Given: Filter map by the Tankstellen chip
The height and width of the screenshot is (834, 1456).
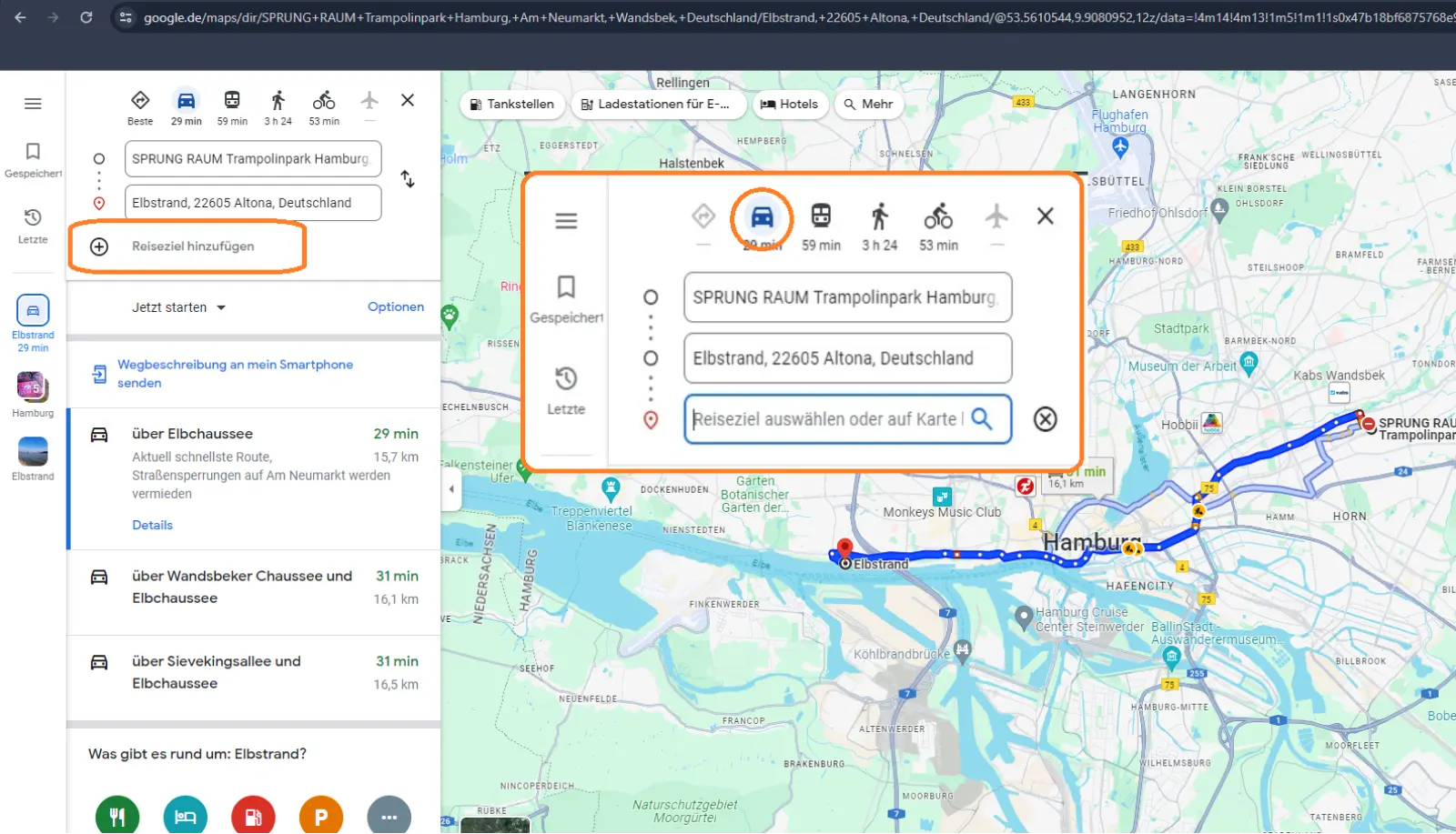Looking at the screenshot, I should point(512,105).
